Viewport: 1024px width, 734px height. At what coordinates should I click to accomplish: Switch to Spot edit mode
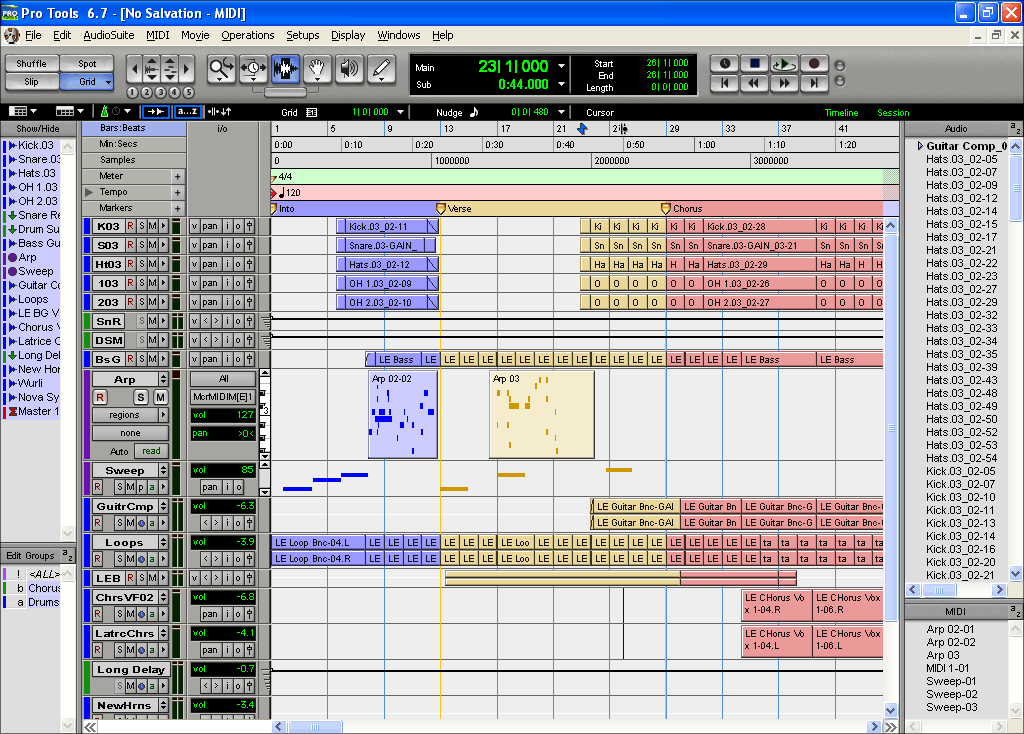(87, 63)
